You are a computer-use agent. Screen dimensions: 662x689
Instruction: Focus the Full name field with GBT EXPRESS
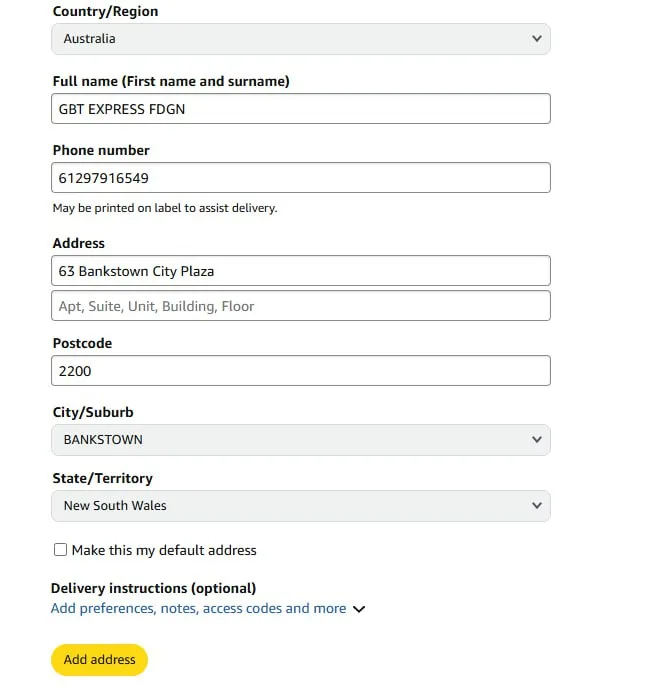[x=300, y=109]
